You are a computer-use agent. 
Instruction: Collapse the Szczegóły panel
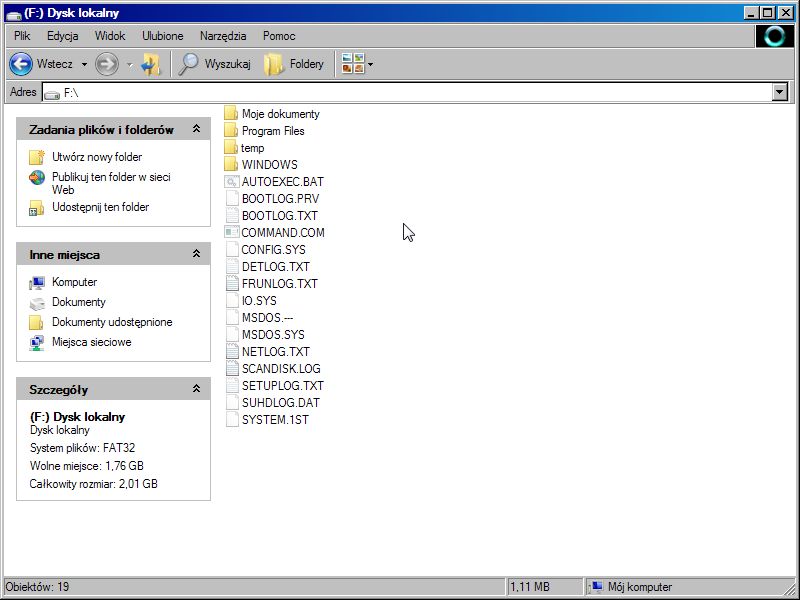pyautogui.click(x=196, y=389)
